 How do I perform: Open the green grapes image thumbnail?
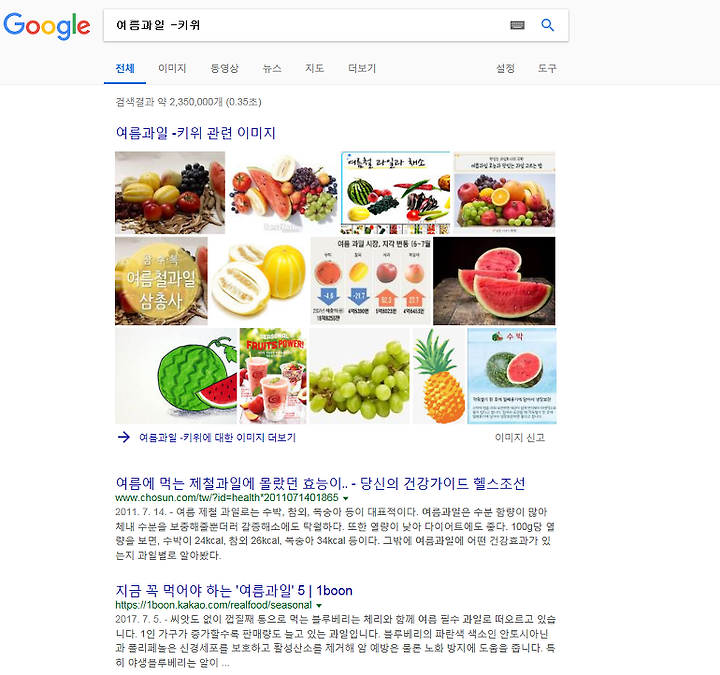(x=359, y=376)
